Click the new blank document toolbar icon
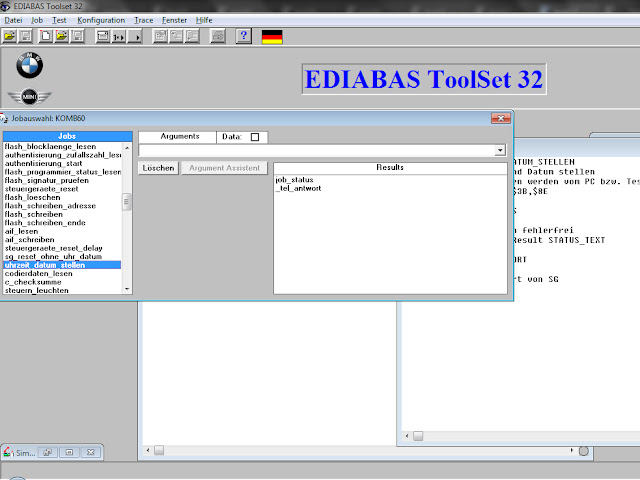This screenshot has height=480, width=640. pos(45,36)
